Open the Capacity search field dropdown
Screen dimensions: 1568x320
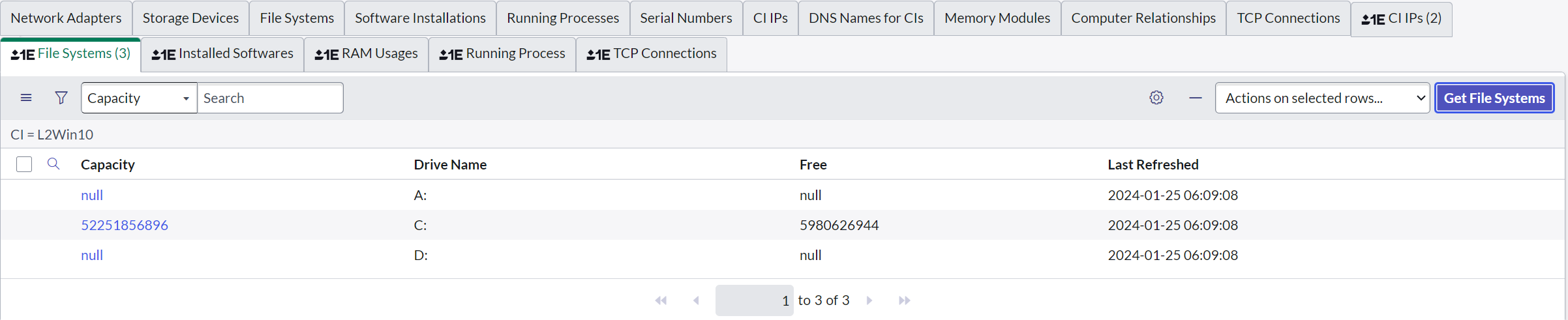pyautogui.click(x=139, y=98)
